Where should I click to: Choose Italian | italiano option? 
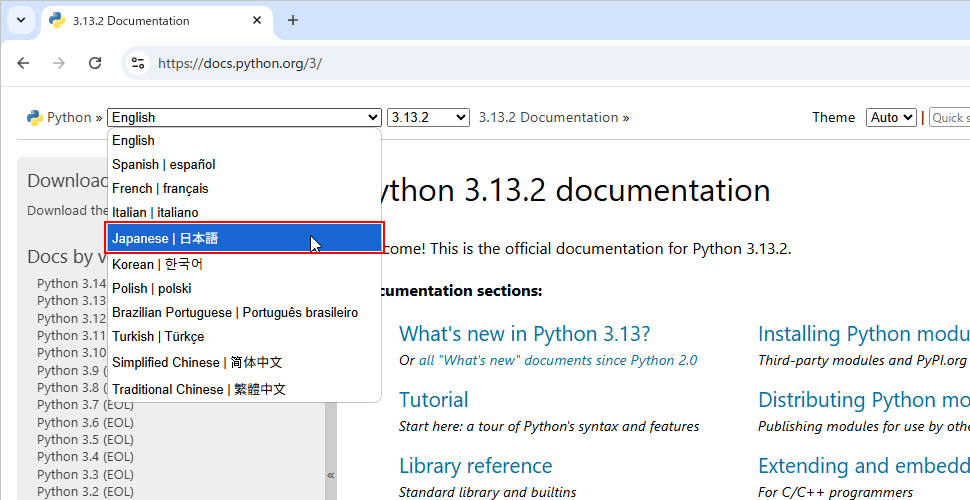pos(244,212)
